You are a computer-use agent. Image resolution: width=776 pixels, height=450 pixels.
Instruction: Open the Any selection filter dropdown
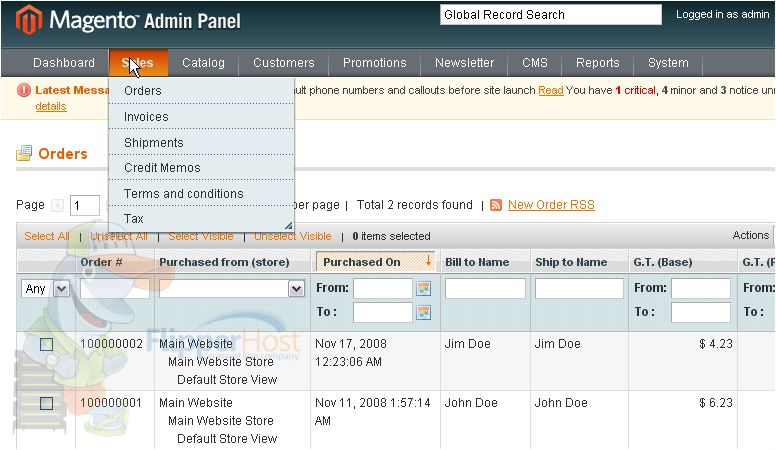coord(45,289)
